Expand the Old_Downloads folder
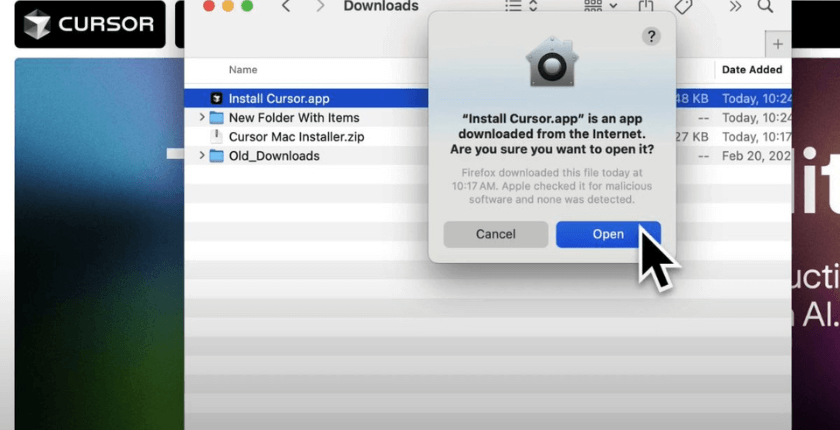Image resolution: width=840 pixels, height=430 pixels. point(202,156)
